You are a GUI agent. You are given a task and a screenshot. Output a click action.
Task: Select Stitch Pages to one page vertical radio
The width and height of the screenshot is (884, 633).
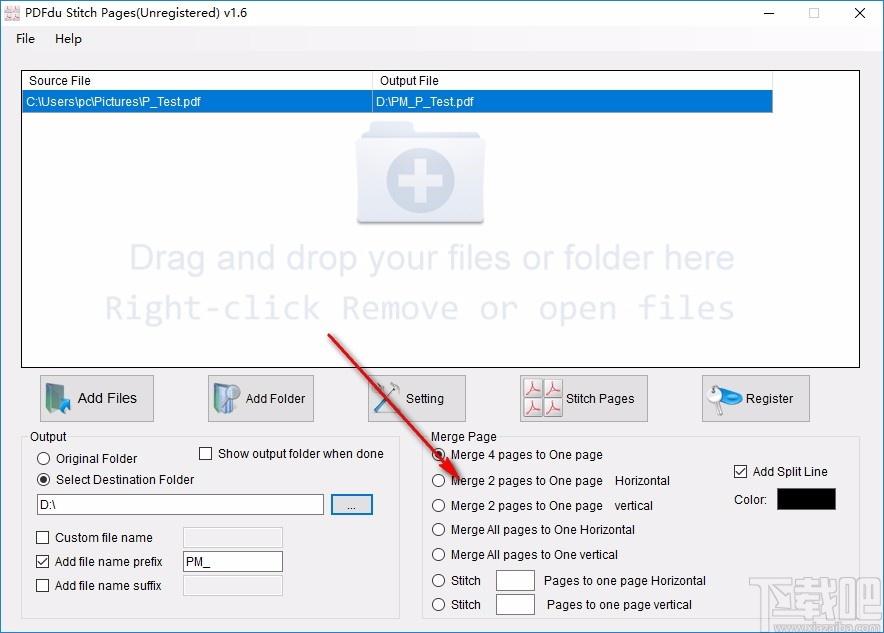[439, 605]
